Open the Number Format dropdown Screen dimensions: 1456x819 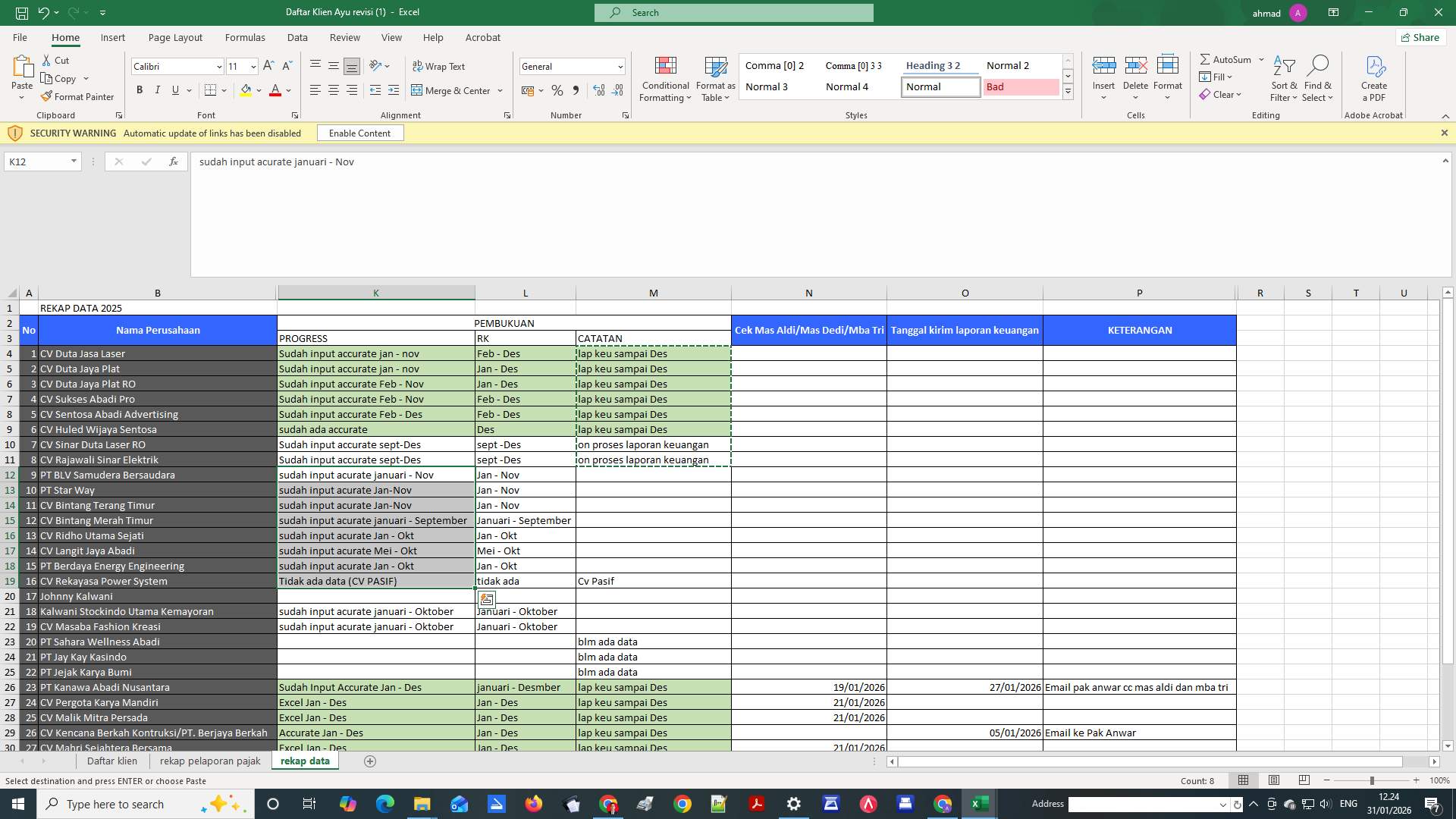(620, 66)
